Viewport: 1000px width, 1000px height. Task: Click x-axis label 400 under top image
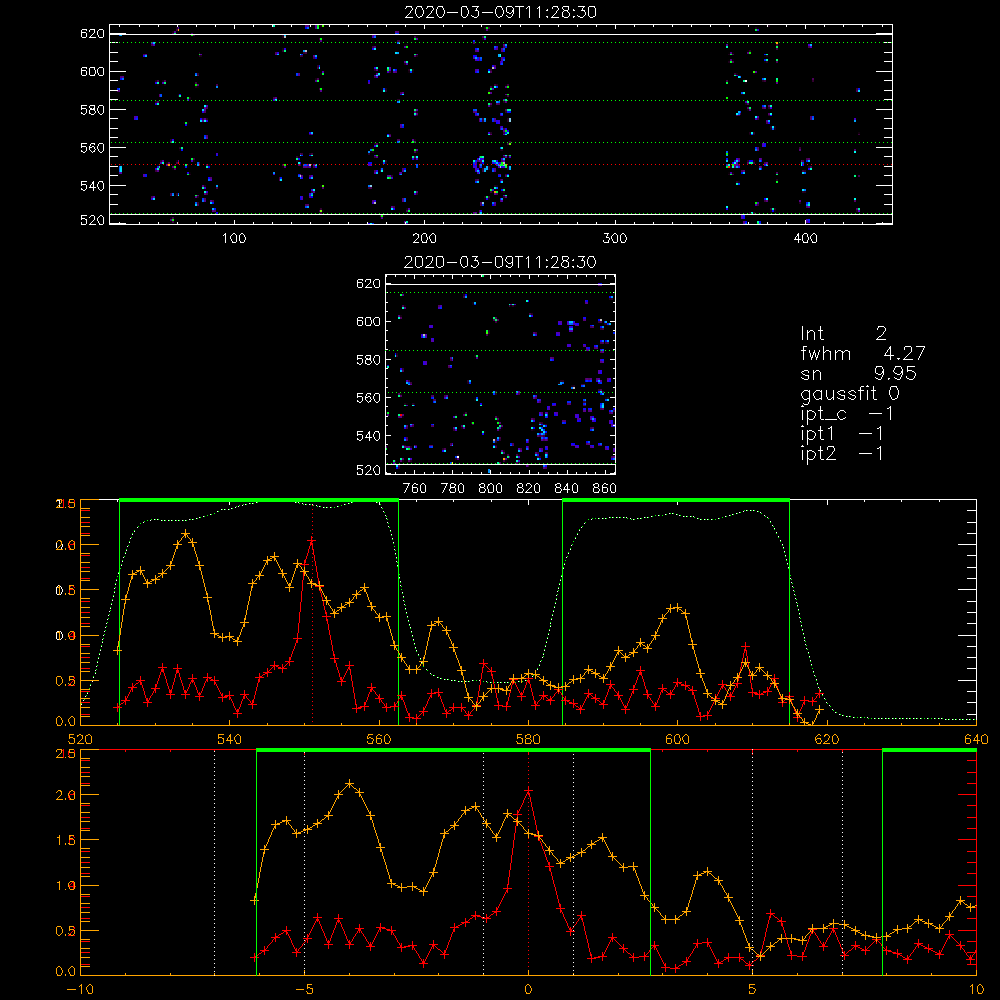(x=805, y=239)
